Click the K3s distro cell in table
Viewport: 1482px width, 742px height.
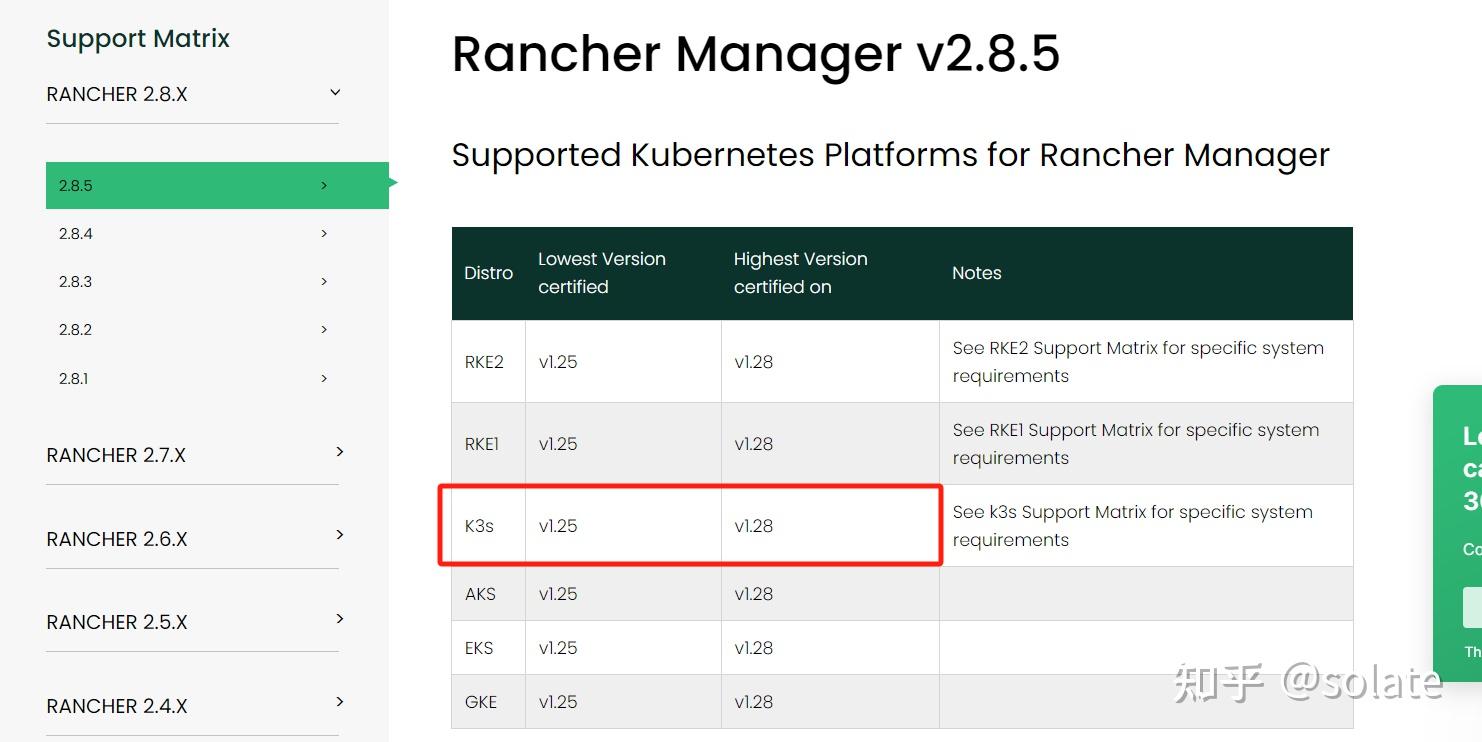(x=480, y=526)
